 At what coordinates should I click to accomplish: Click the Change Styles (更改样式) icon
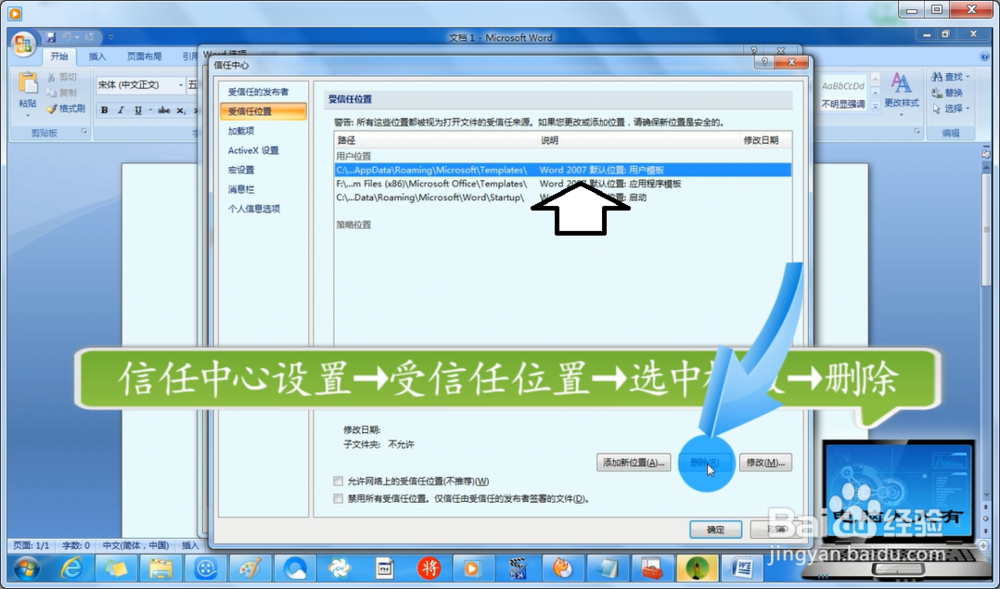901,84
